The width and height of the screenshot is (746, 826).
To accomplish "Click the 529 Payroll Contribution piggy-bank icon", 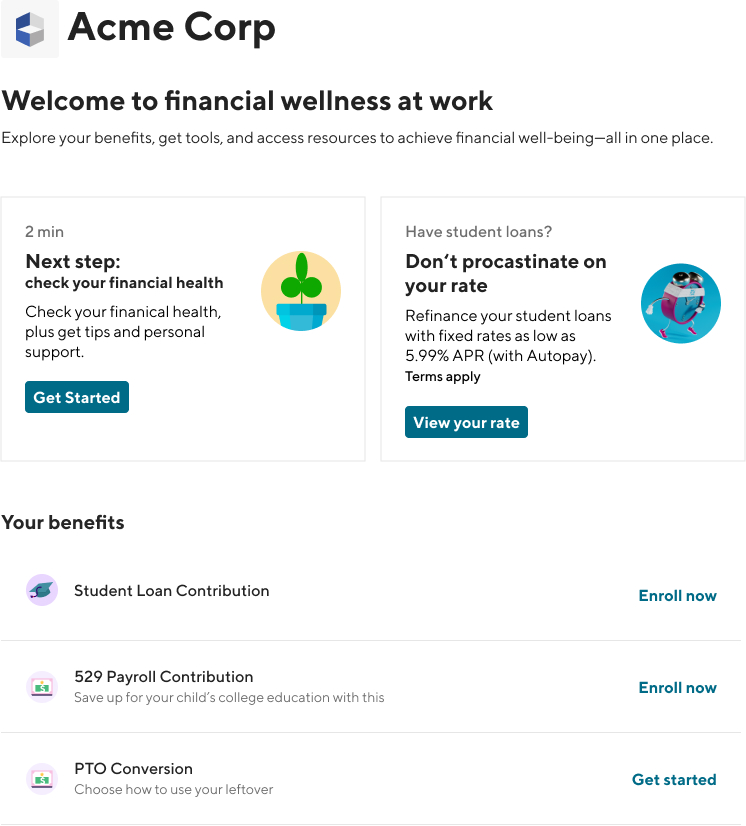I will tap(41, 687).
